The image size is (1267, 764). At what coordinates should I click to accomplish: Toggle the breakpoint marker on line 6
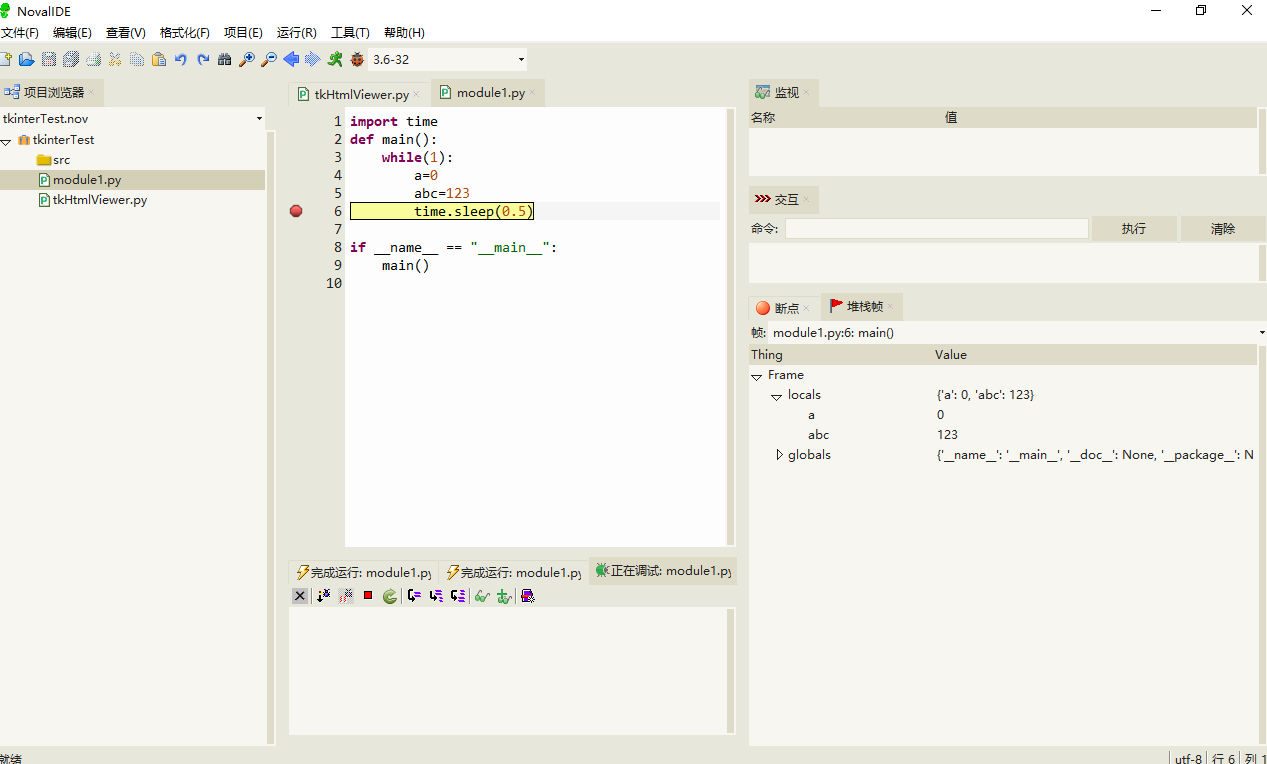296,211
